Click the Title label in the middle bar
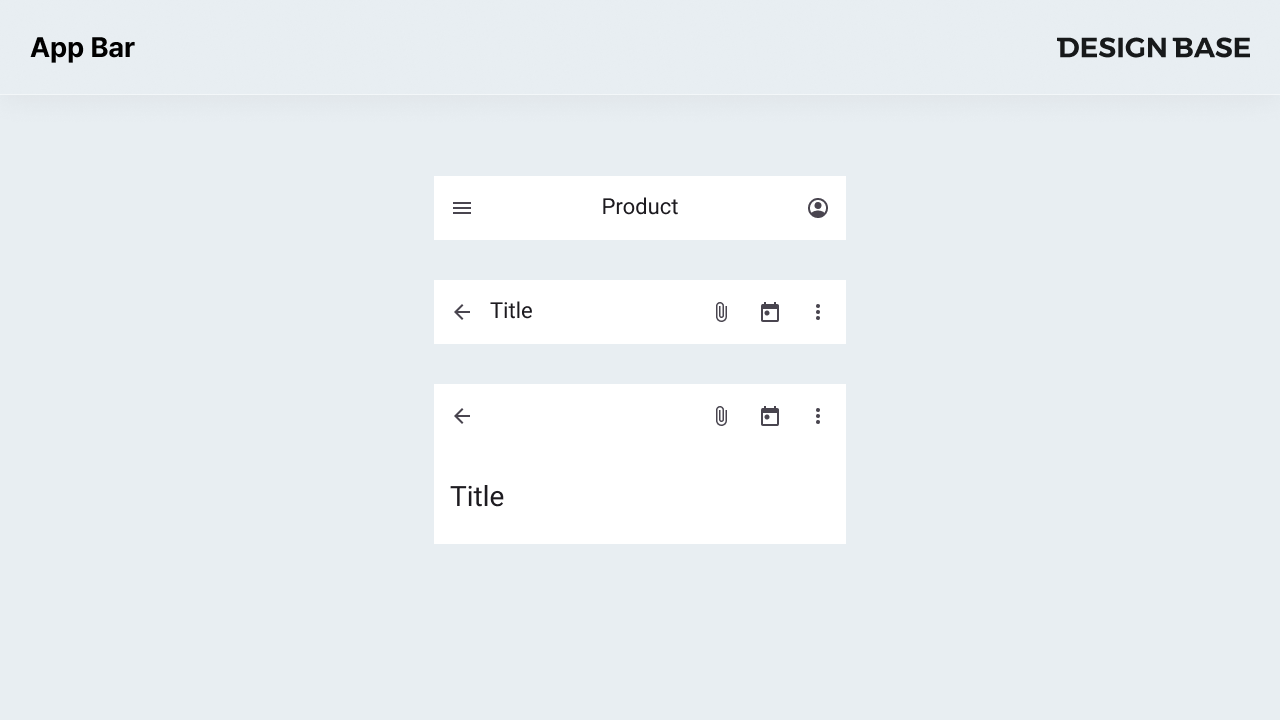Viewport: 1280px width, 720px height. point(511,311)
